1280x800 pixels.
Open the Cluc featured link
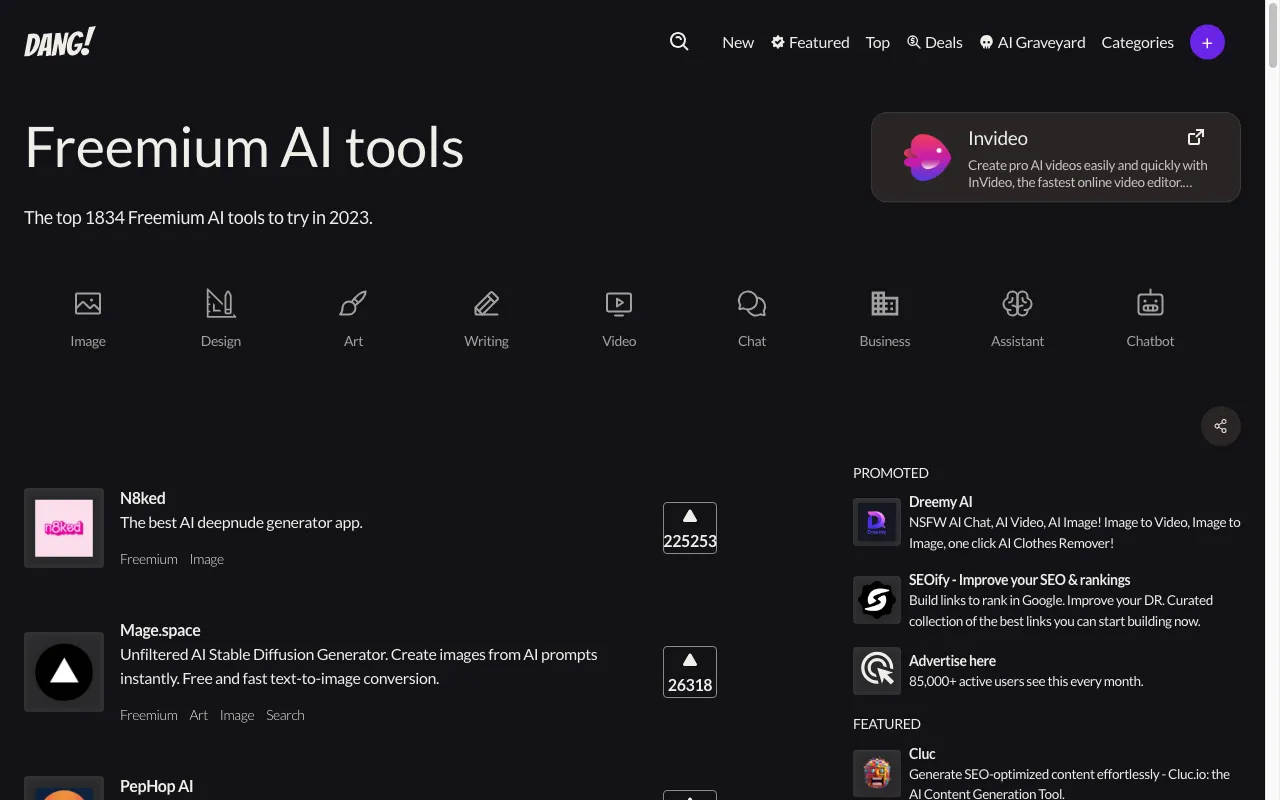pos(922,754)
